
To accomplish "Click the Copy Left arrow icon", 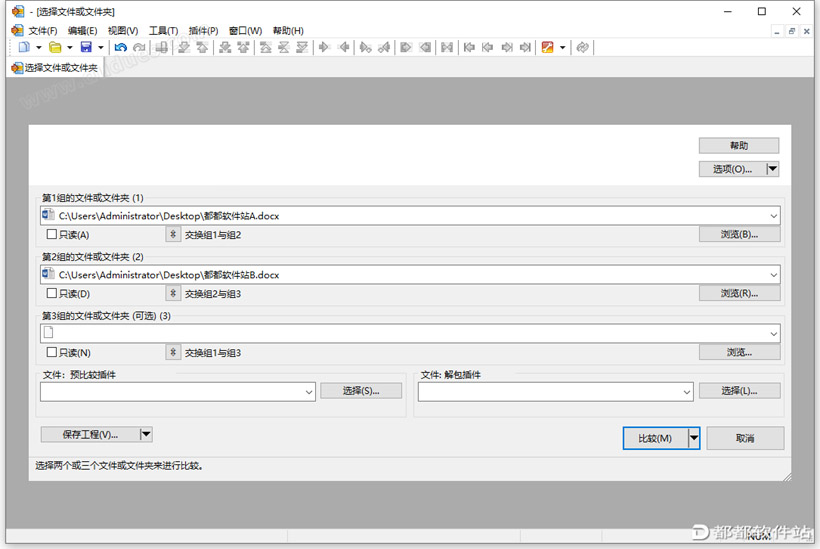I will (344, 48).
